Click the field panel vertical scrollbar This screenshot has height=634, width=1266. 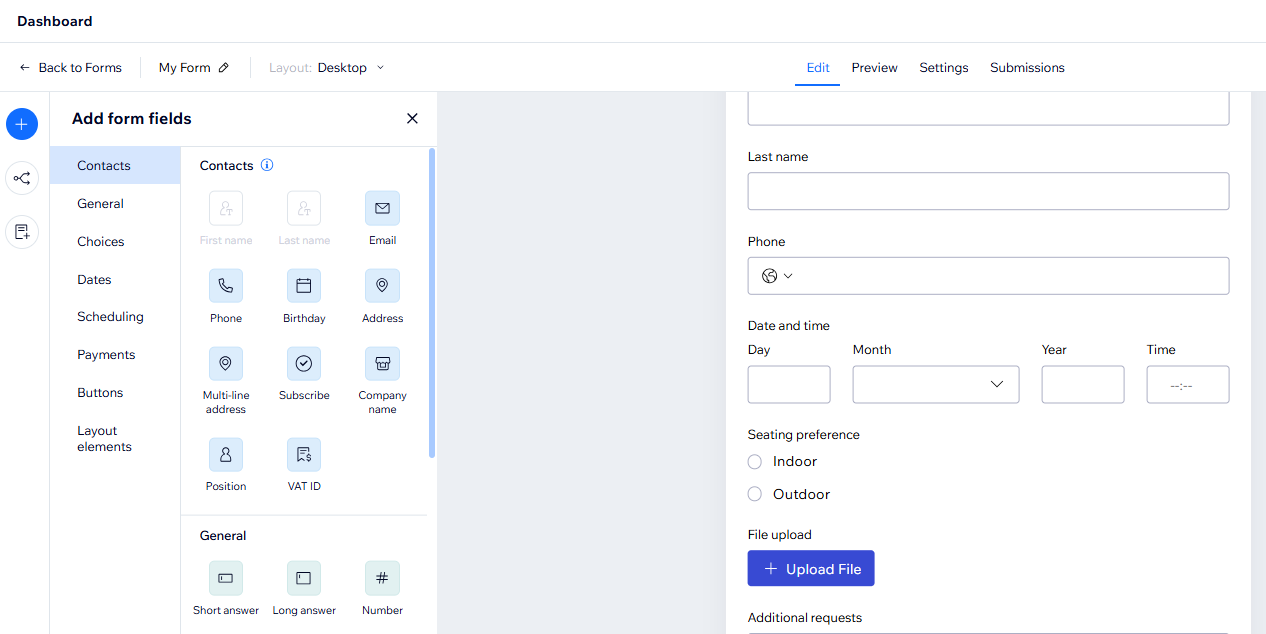tap(432, 302)
